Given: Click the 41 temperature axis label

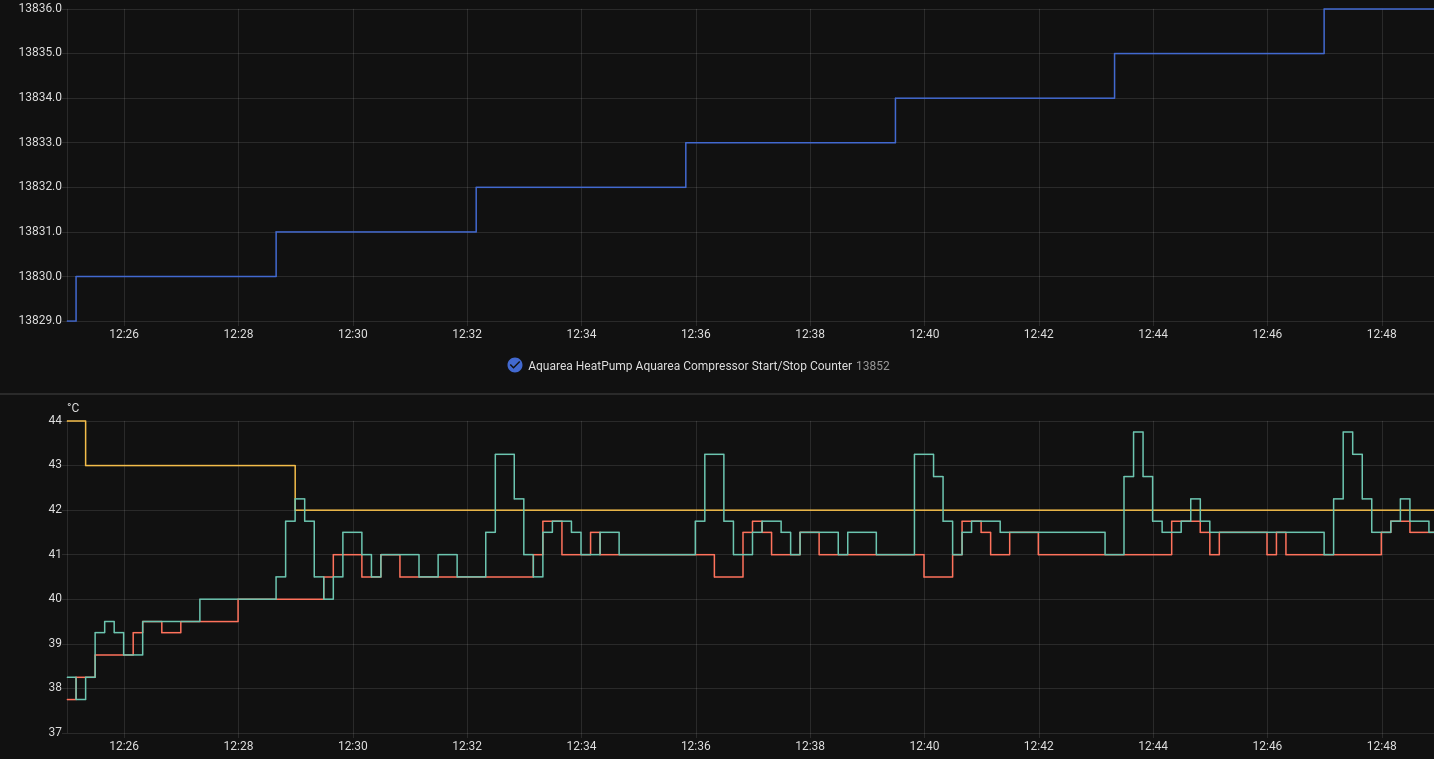Looking at the screenshot, I should 55,554.
